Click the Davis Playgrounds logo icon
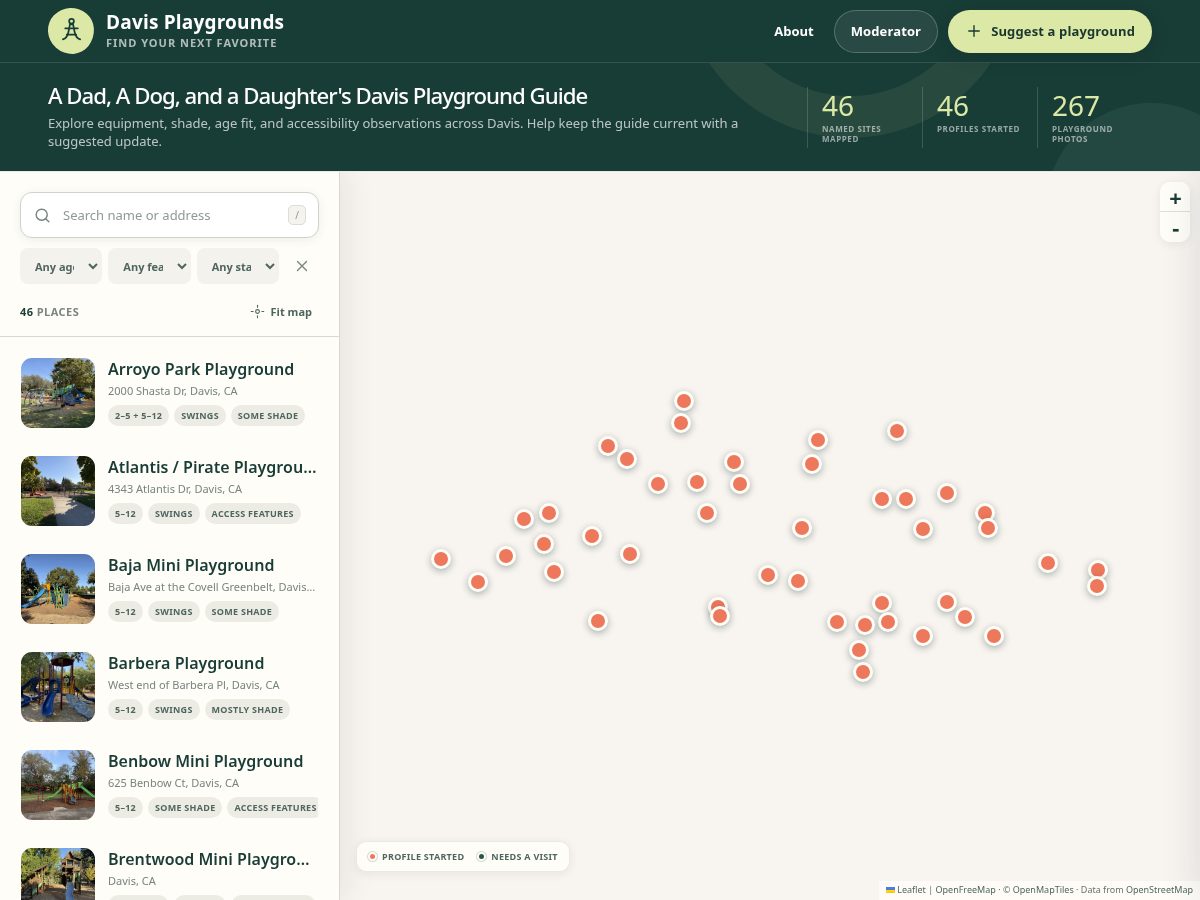The height and width of the screenshot is (900, 1200). click(71, 31)
